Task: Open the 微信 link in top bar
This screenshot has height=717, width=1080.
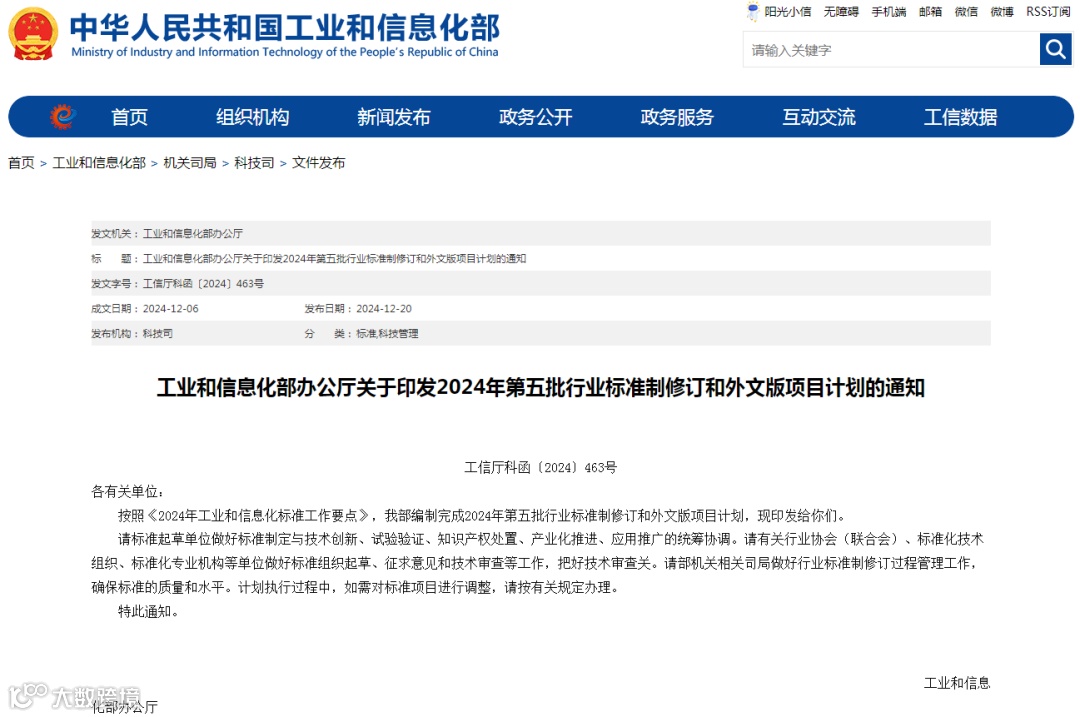Action: click(x=966, y=12)
